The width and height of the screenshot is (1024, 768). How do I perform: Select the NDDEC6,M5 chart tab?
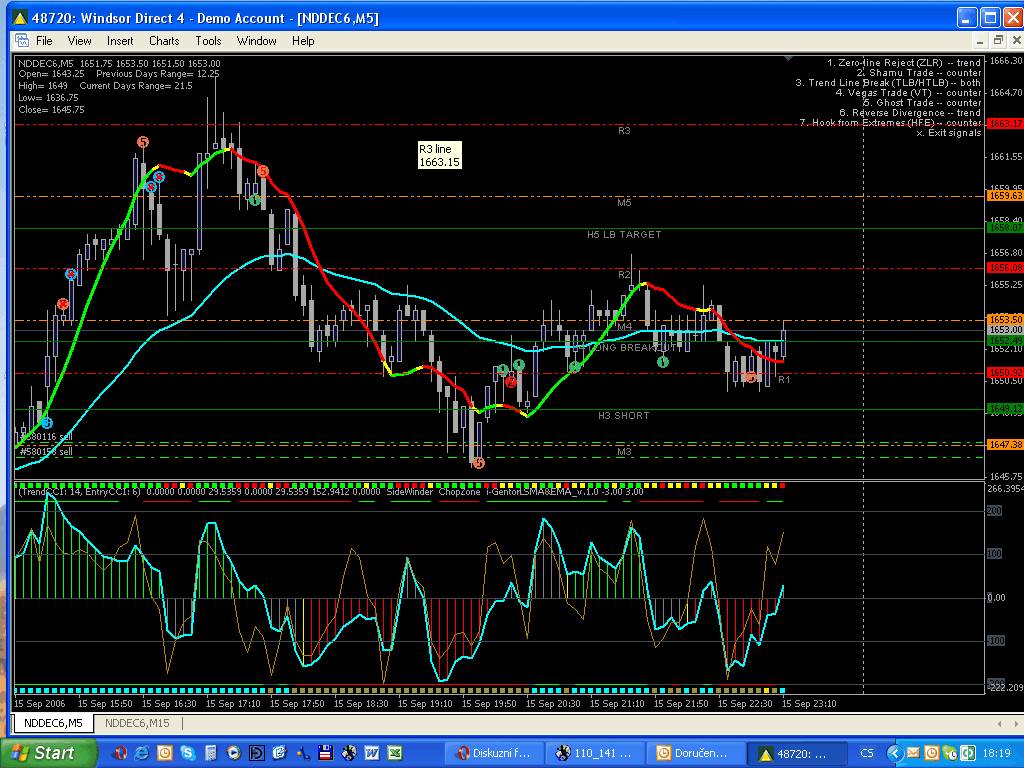click(x=53, y=723)
